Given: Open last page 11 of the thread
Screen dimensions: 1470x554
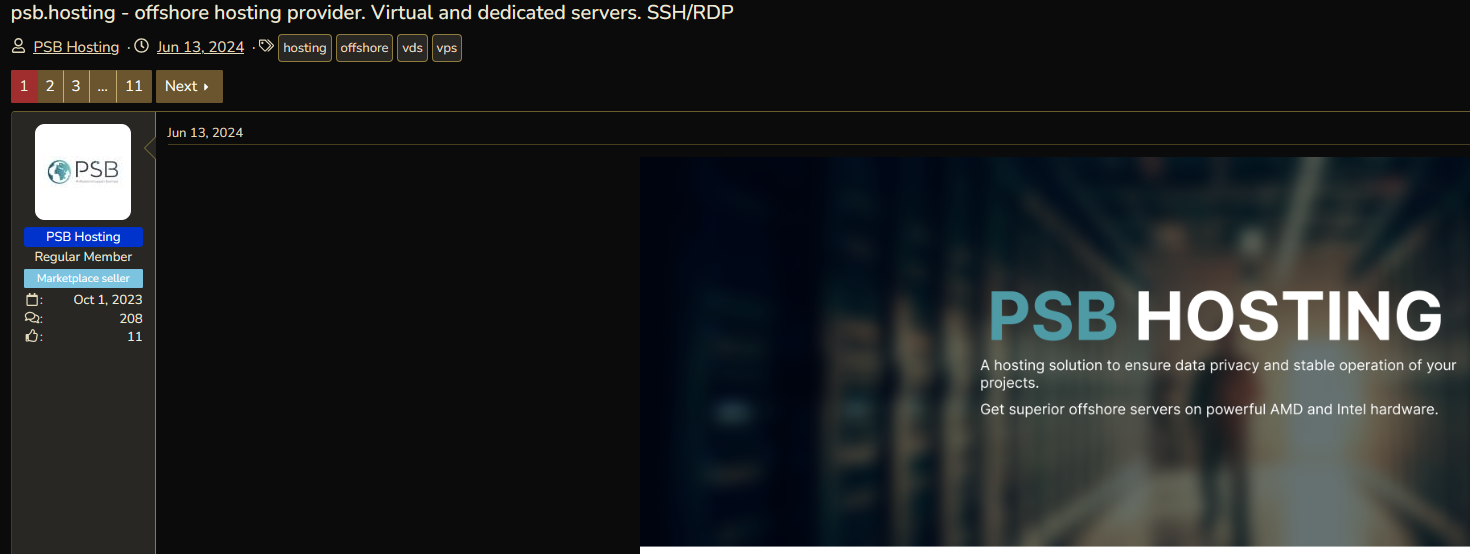Looking at the screenshot, I should (134, 86).
